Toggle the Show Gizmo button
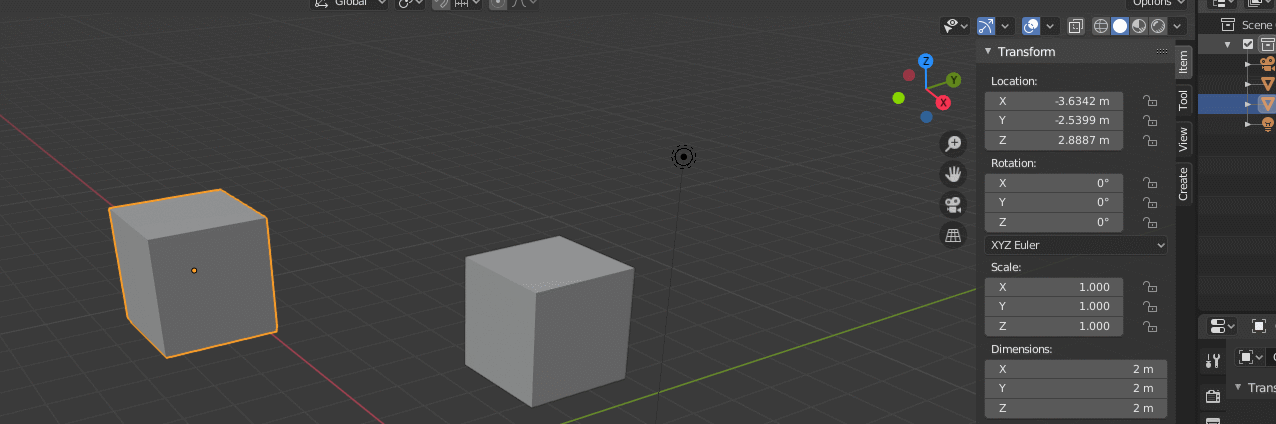The height and width of the screenshot is (424, 1276). click(x=986, y=26)
